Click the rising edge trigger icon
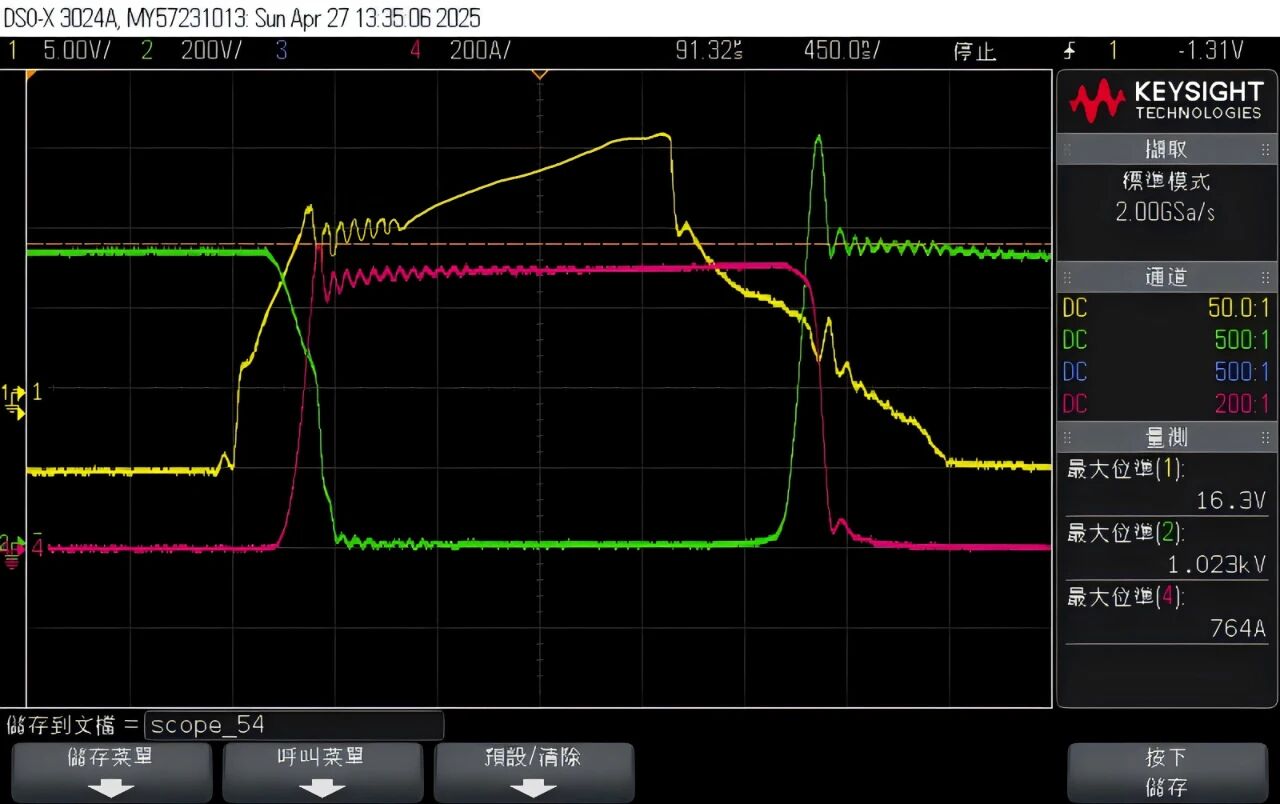This screenshot has height=804, width=1280. click(1069, 51)
